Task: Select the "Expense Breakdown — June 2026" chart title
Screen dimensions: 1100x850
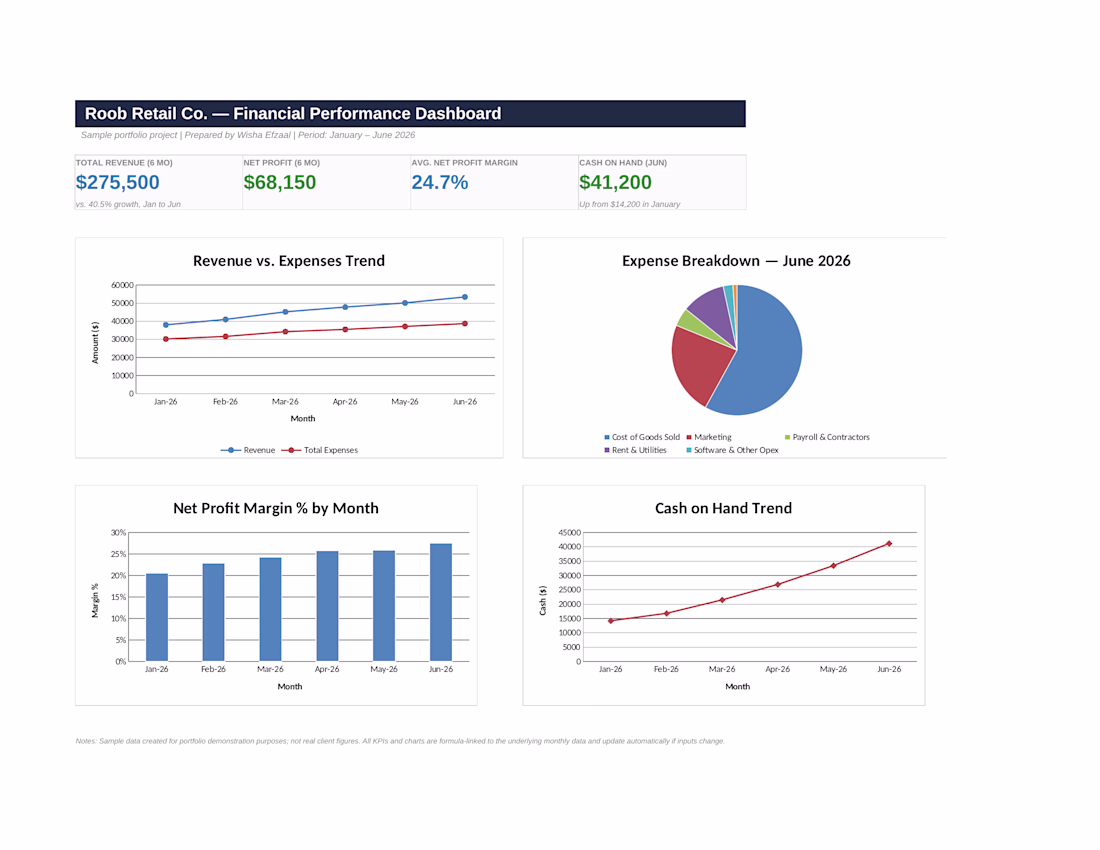Action: [736, 261]
